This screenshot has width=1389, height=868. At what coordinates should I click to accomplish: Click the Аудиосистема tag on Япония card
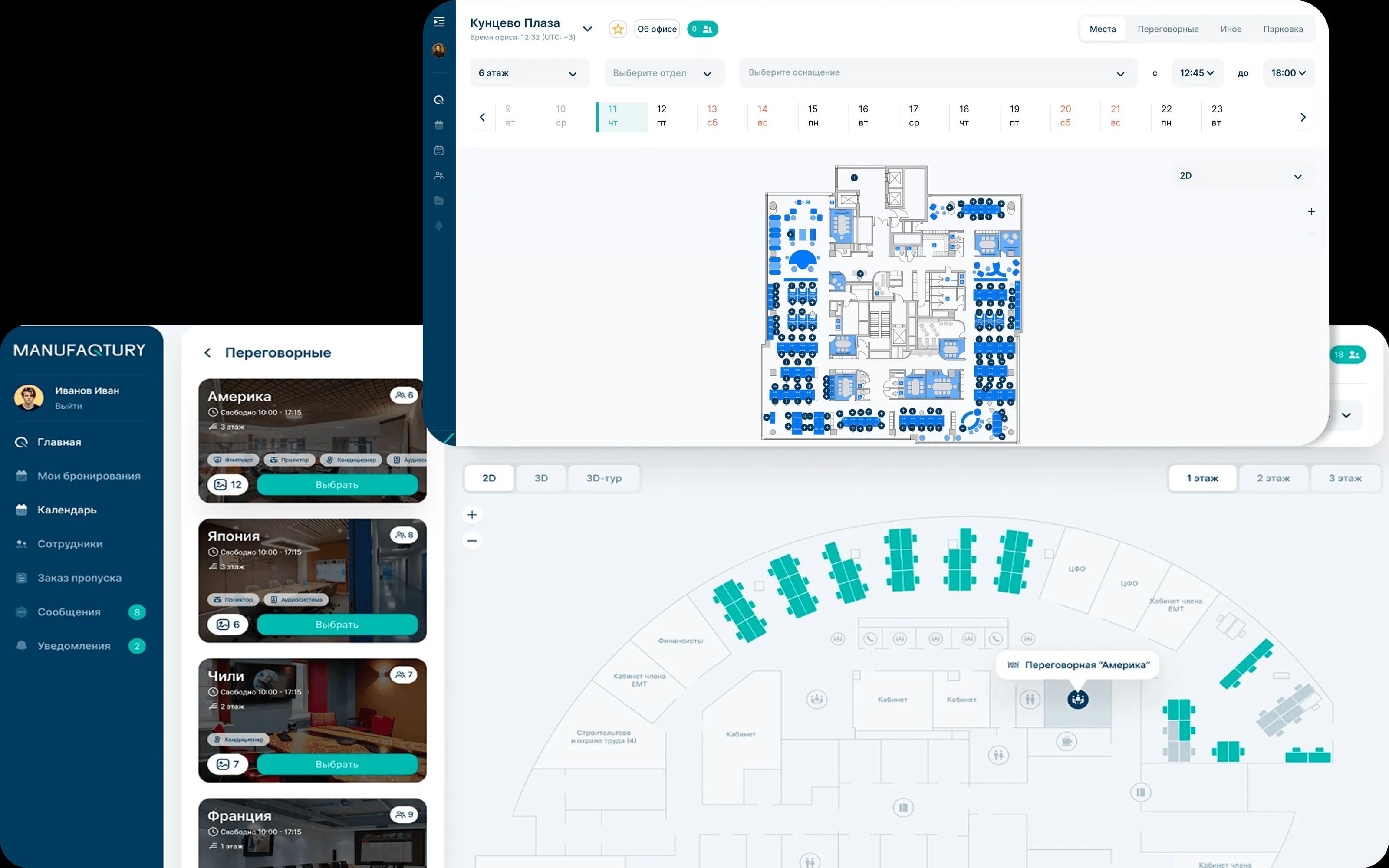(x=297, y=600)
